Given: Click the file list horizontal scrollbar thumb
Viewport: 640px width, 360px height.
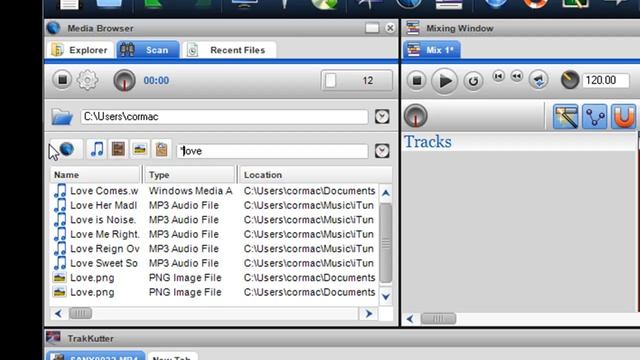Looking at the screenshot, I should 80,313.
